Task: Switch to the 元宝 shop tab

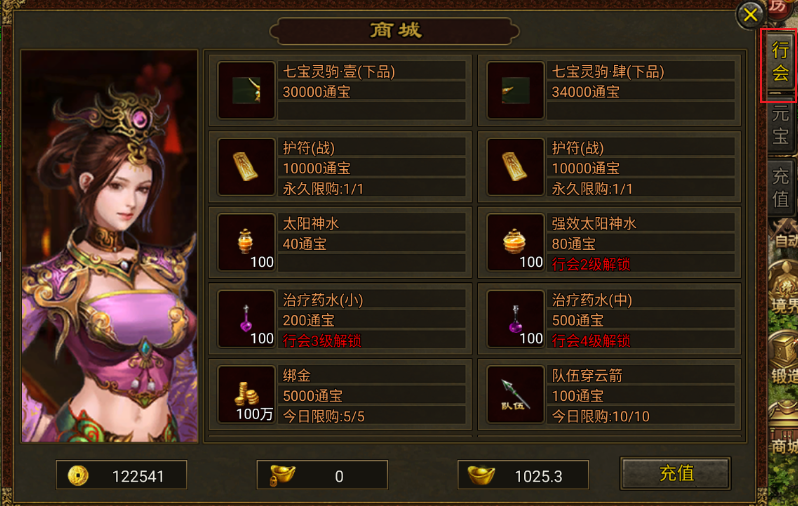Action: 780,125
